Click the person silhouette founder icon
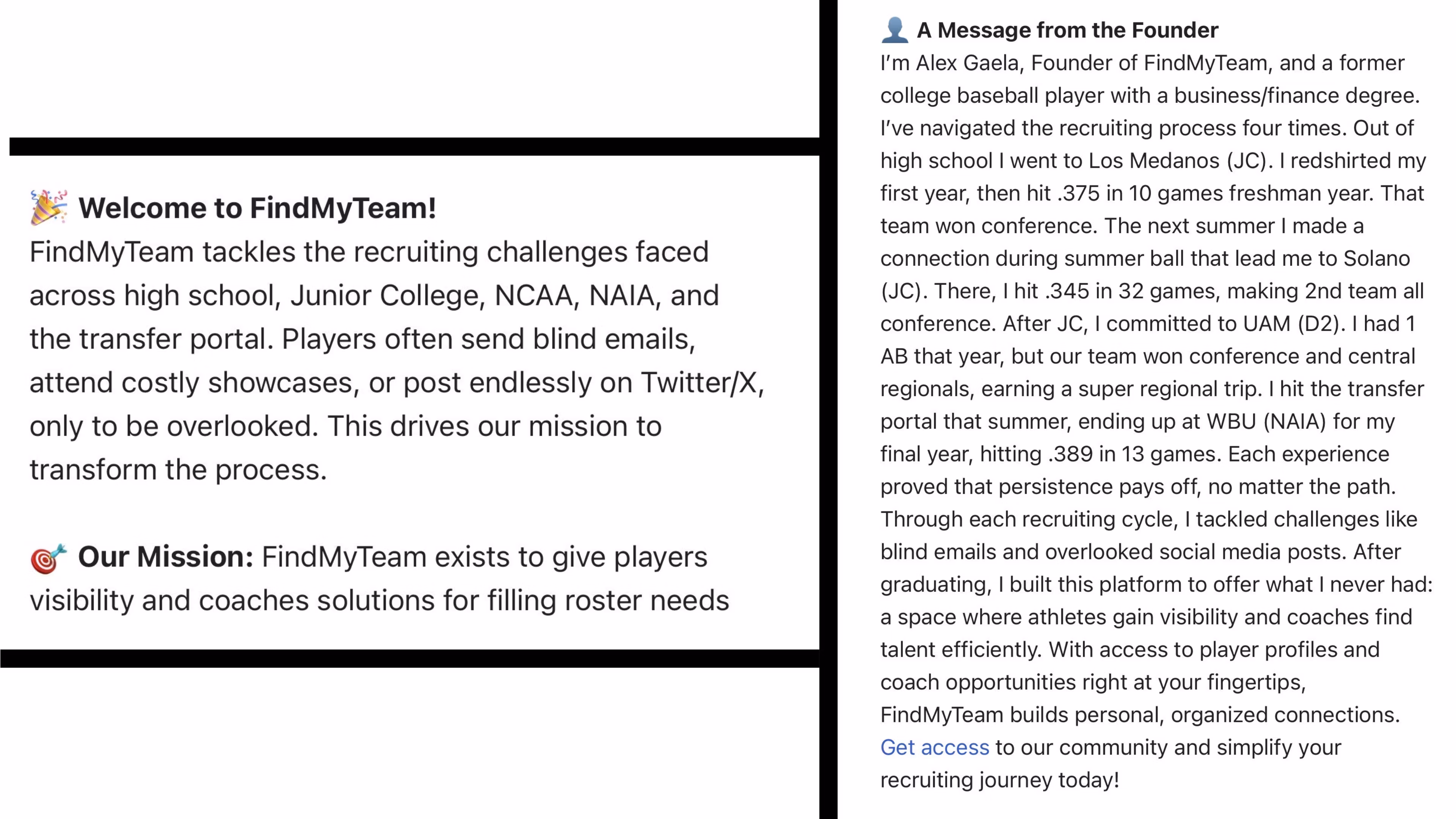 coord(895,30)
